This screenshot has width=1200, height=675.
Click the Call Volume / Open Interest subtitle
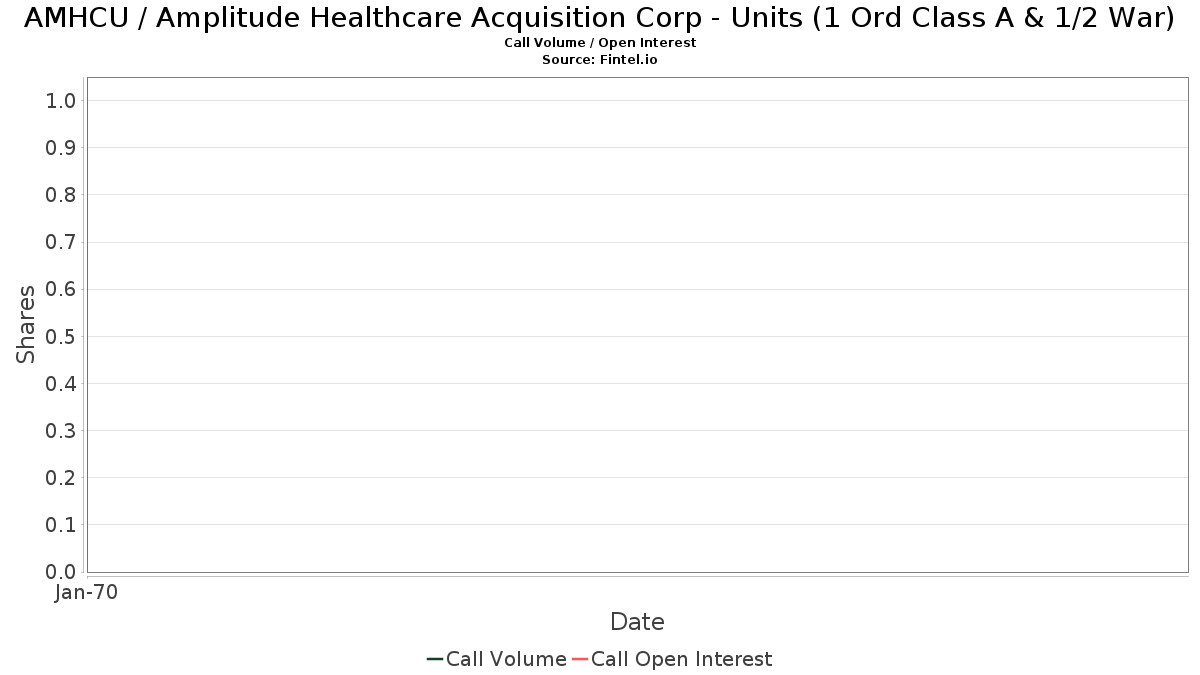(600, 43)
